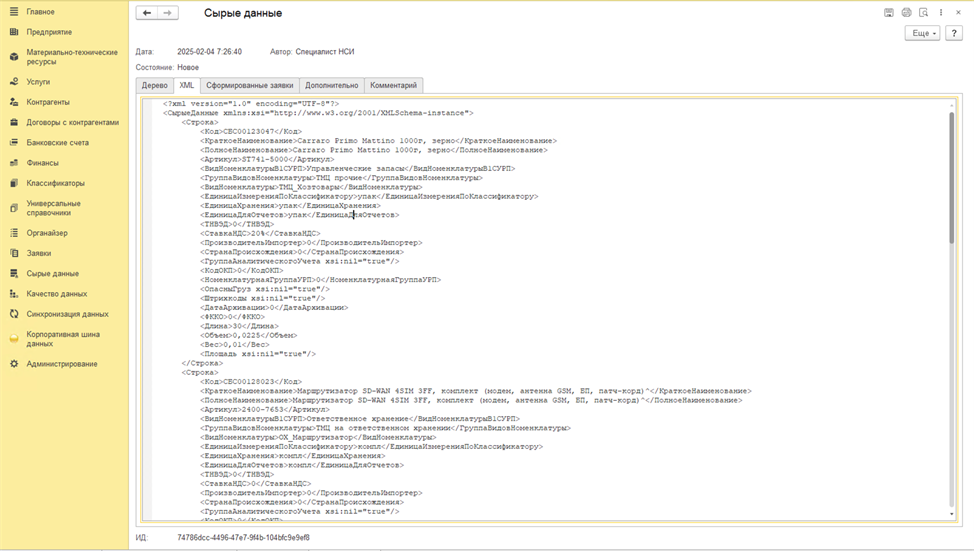Open the Комментарий tab
Screen dimensions: 974x551
[x=393, y=86]
